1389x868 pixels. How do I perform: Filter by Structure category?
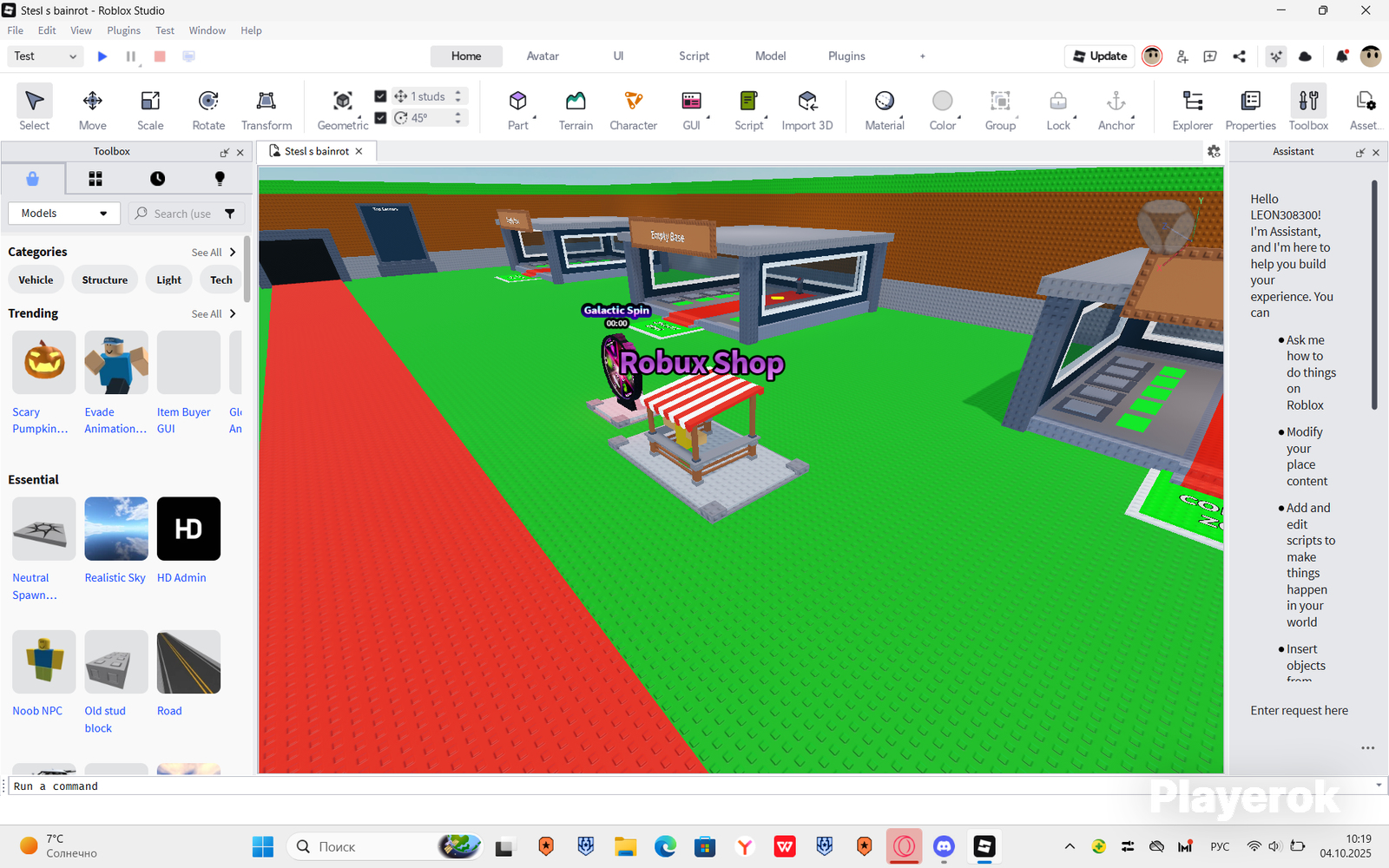pyautogui.click(x=105, y=280)
